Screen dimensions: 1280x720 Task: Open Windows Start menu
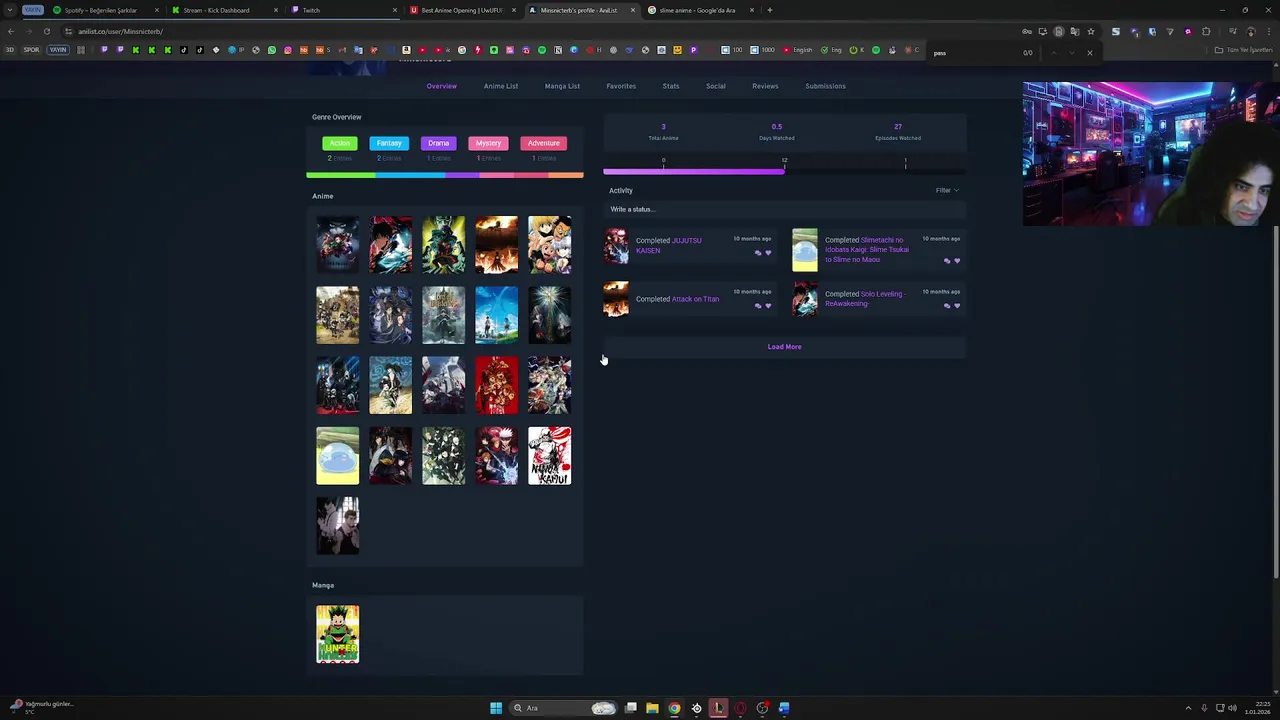click(x=496, y=708)
